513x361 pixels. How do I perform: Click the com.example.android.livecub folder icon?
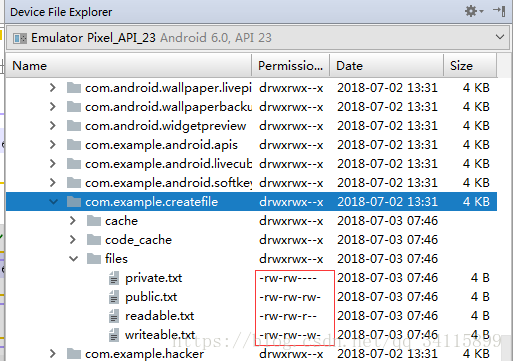[x=74, y=164]
